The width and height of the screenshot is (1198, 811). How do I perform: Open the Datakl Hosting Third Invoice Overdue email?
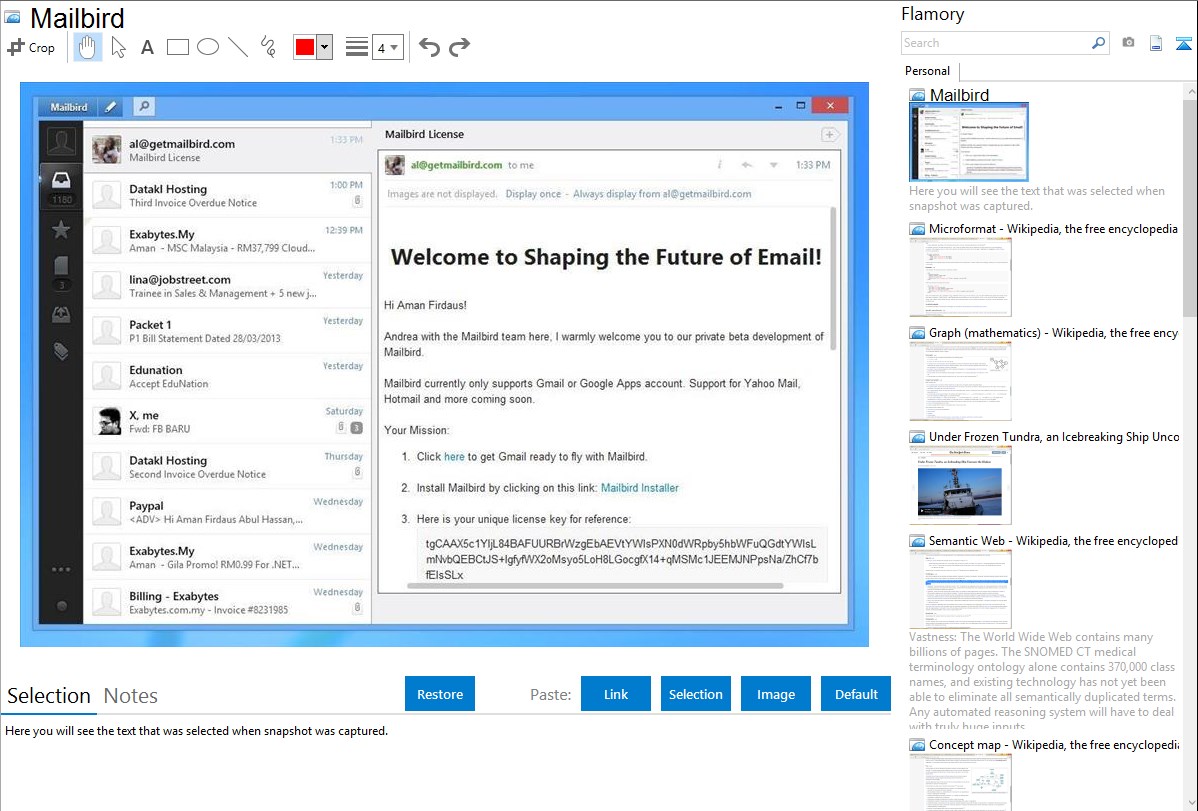227,196
